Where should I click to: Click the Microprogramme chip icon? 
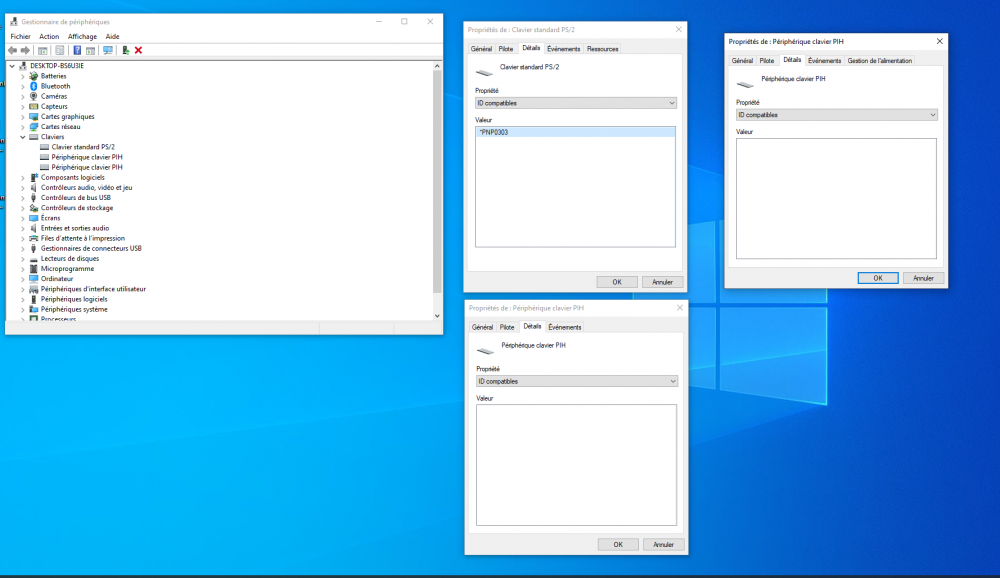click(x=34, y=269)
